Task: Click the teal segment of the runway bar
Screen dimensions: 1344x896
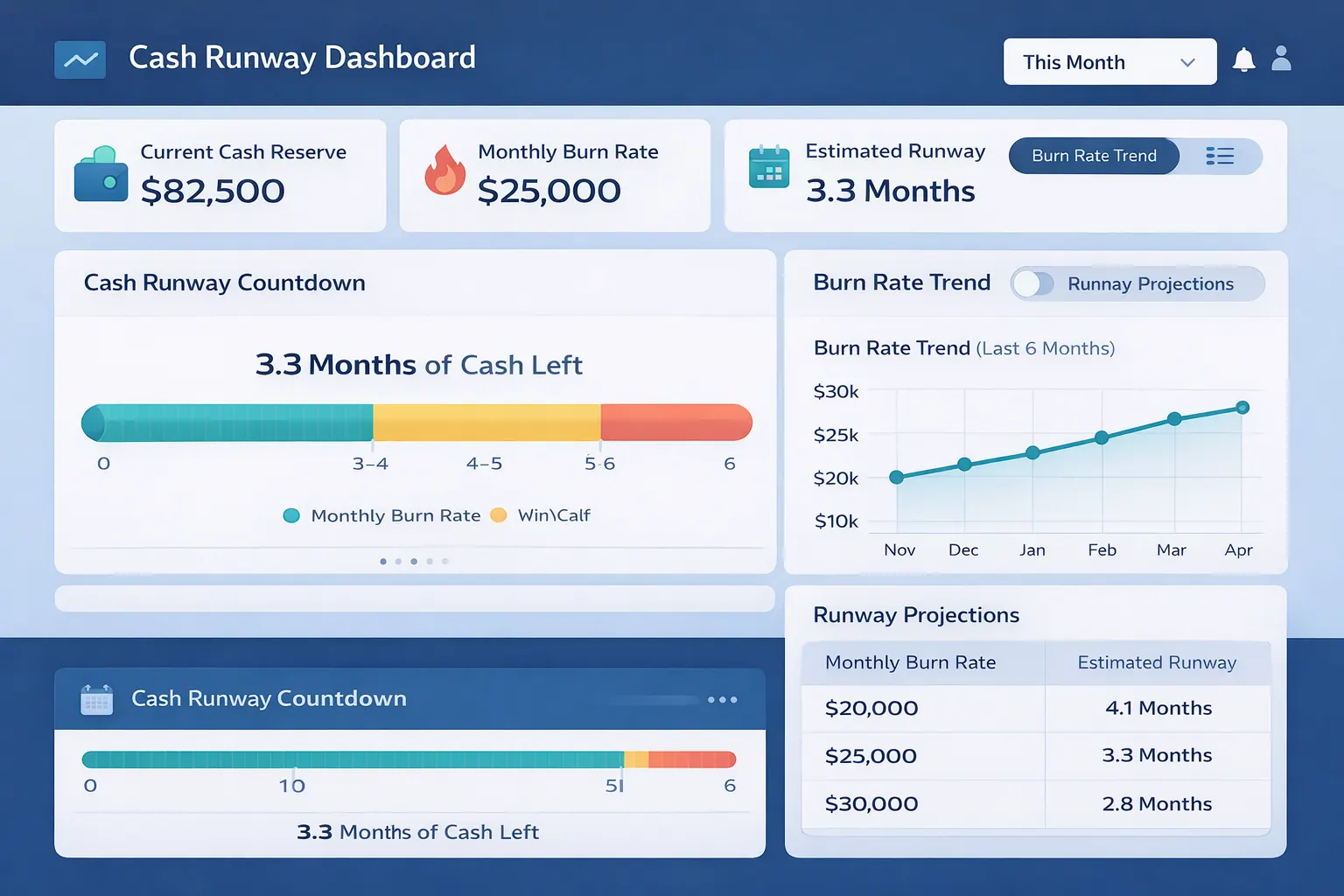Action: [227, 423]
